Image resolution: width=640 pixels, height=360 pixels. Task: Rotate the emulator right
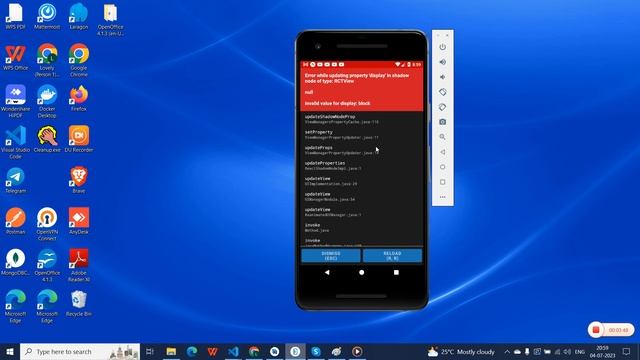pos(442,107)
